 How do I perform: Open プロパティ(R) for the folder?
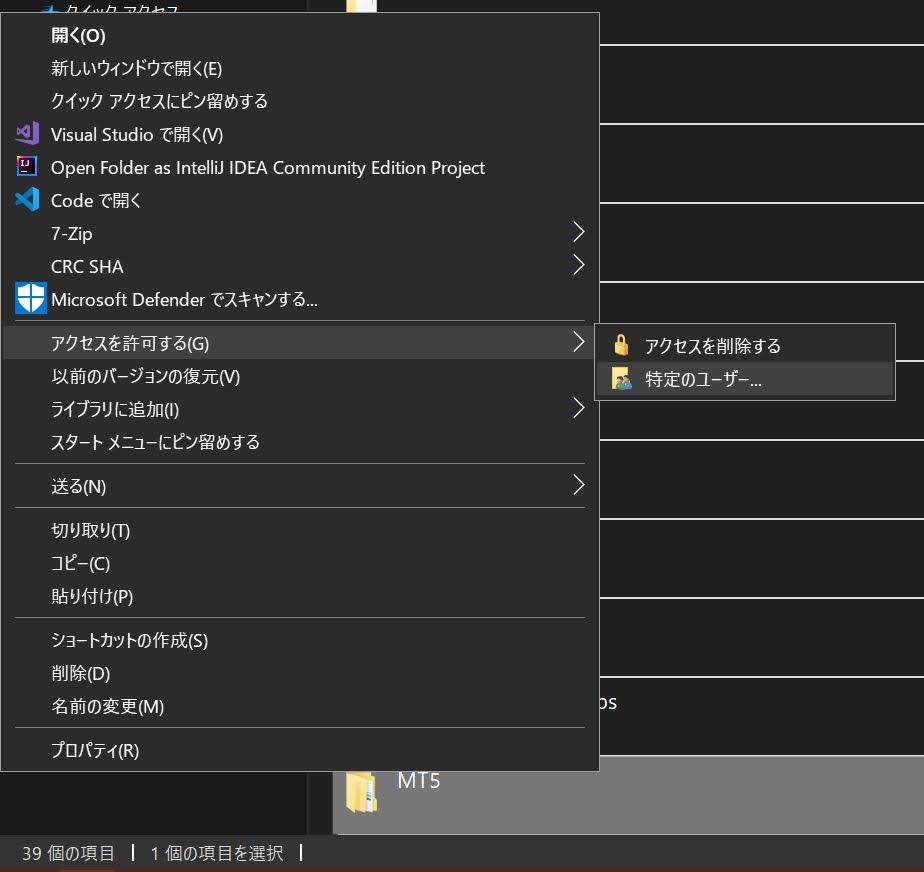95,750
